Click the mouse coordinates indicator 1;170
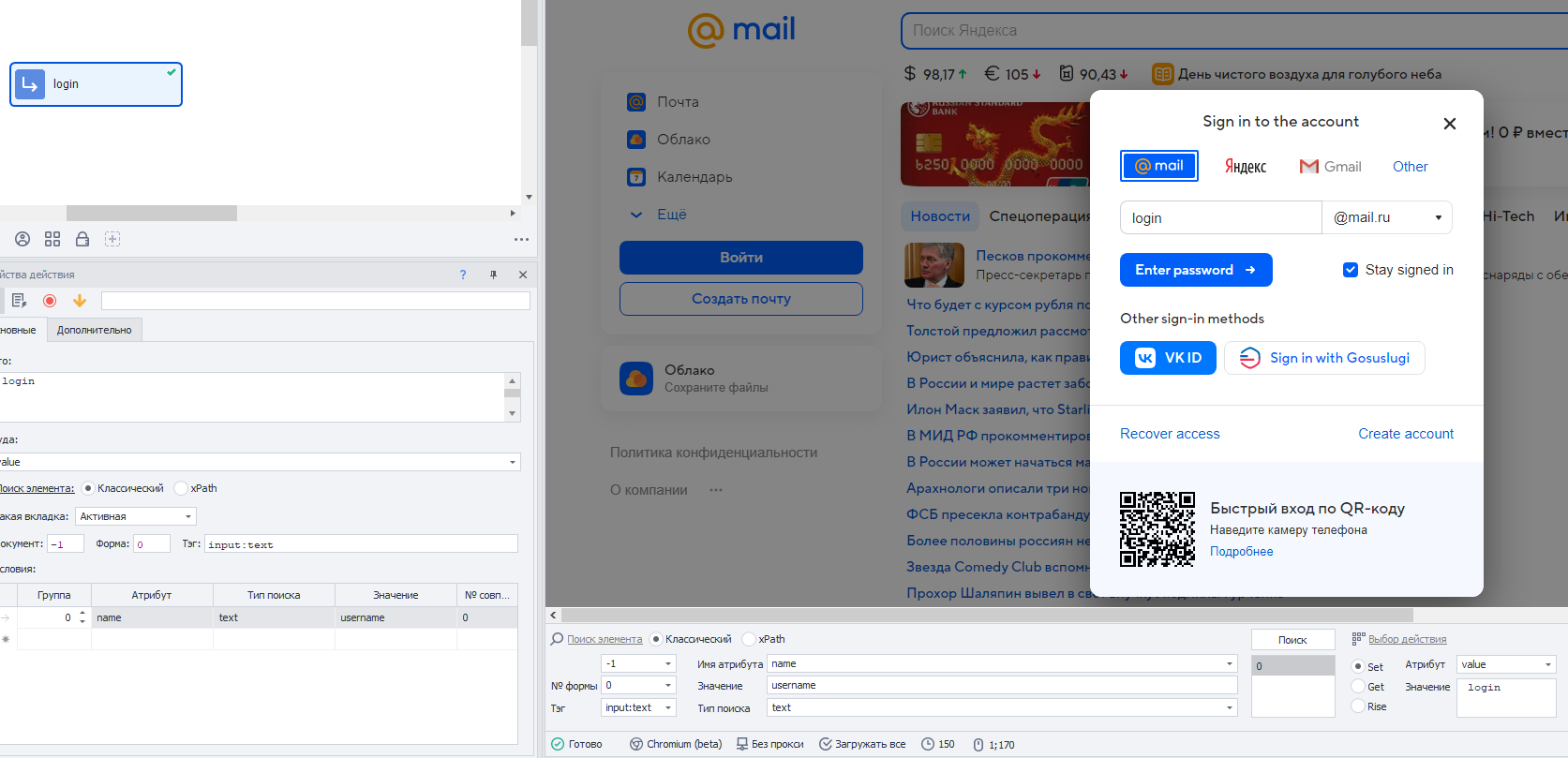This screenshot has width=1568, height=758. [x=993, y=745]
